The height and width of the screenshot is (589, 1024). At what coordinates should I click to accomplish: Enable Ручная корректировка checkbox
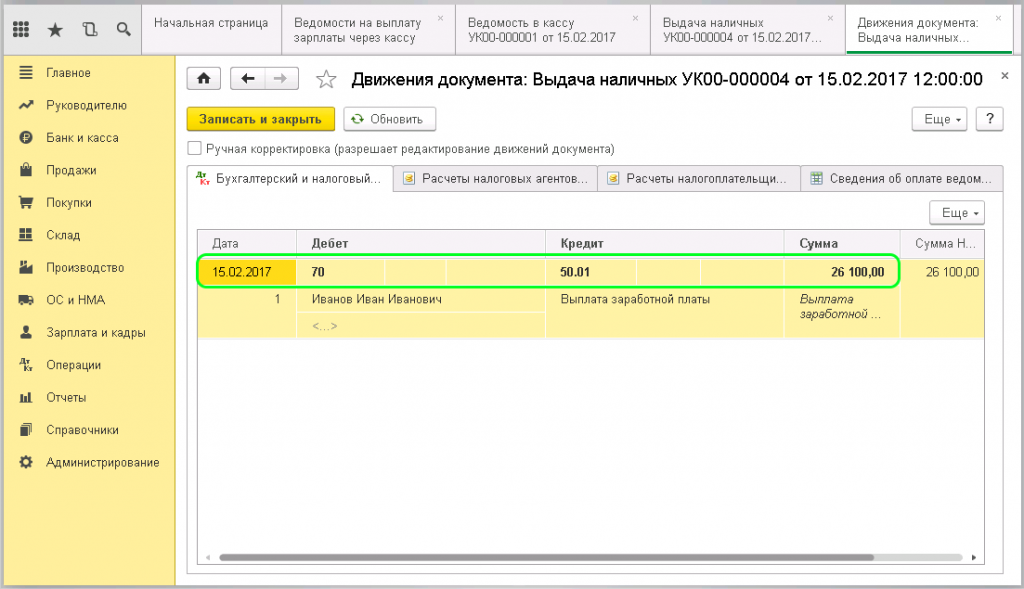point(195,149)
